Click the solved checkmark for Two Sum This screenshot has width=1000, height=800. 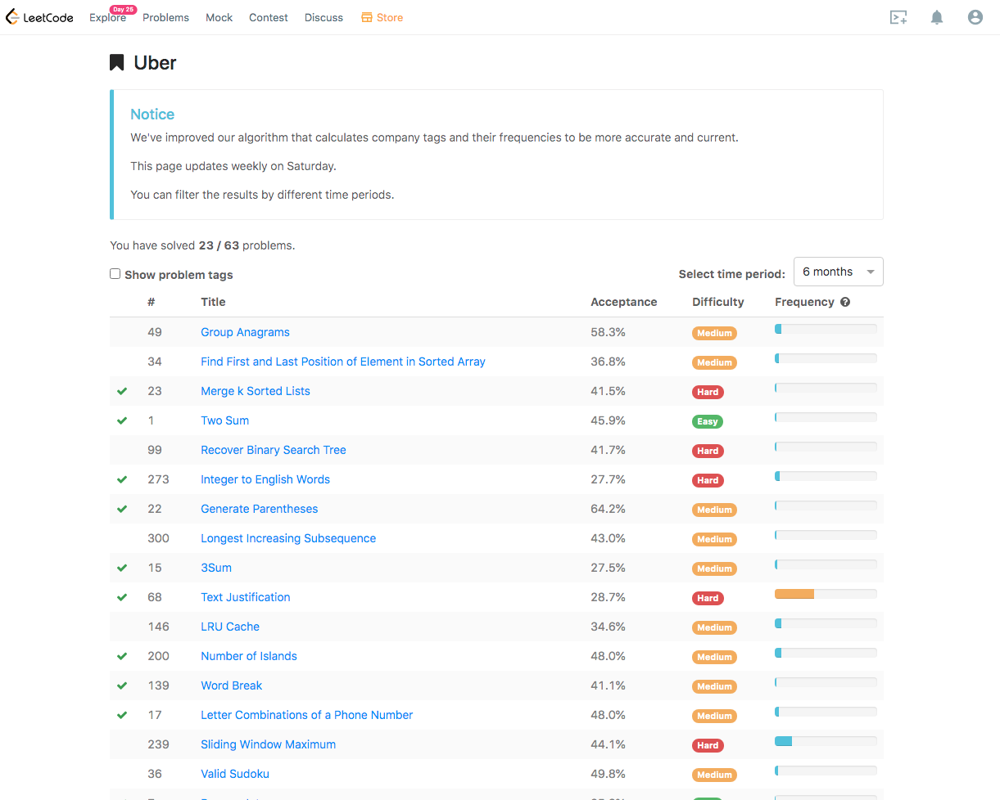click(122, 420)
